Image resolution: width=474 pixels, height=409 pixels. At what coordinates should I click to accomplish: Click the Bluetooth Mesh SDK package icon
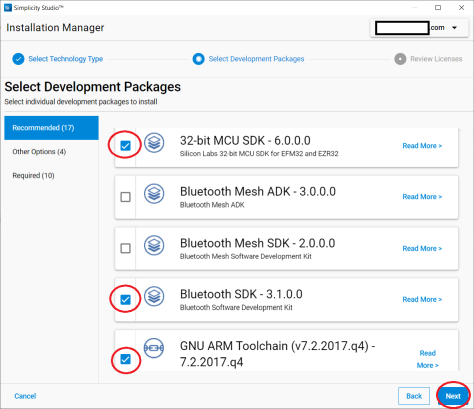[154, 245]
